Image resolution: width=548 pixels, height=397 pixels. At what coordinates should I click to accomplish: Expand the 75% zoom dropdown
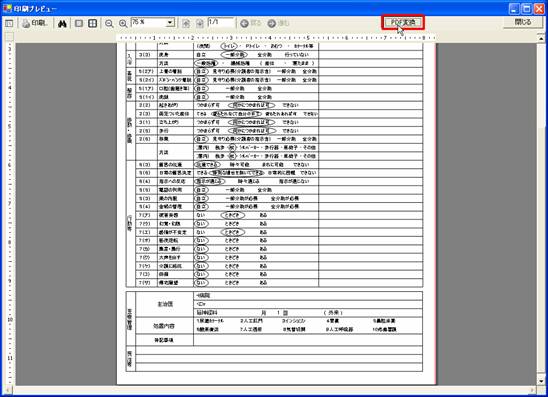pyautogui.click(x=170, y=23)
